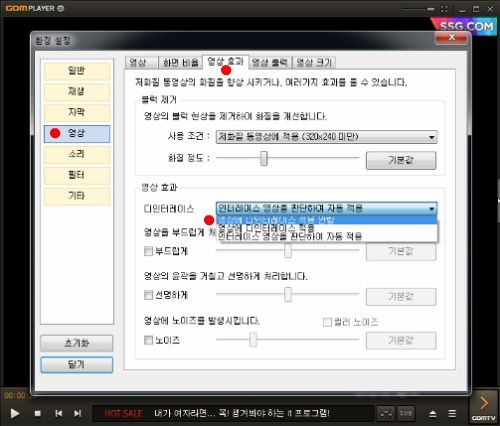Stop playback with the square stop button

[x=38, y=413]
